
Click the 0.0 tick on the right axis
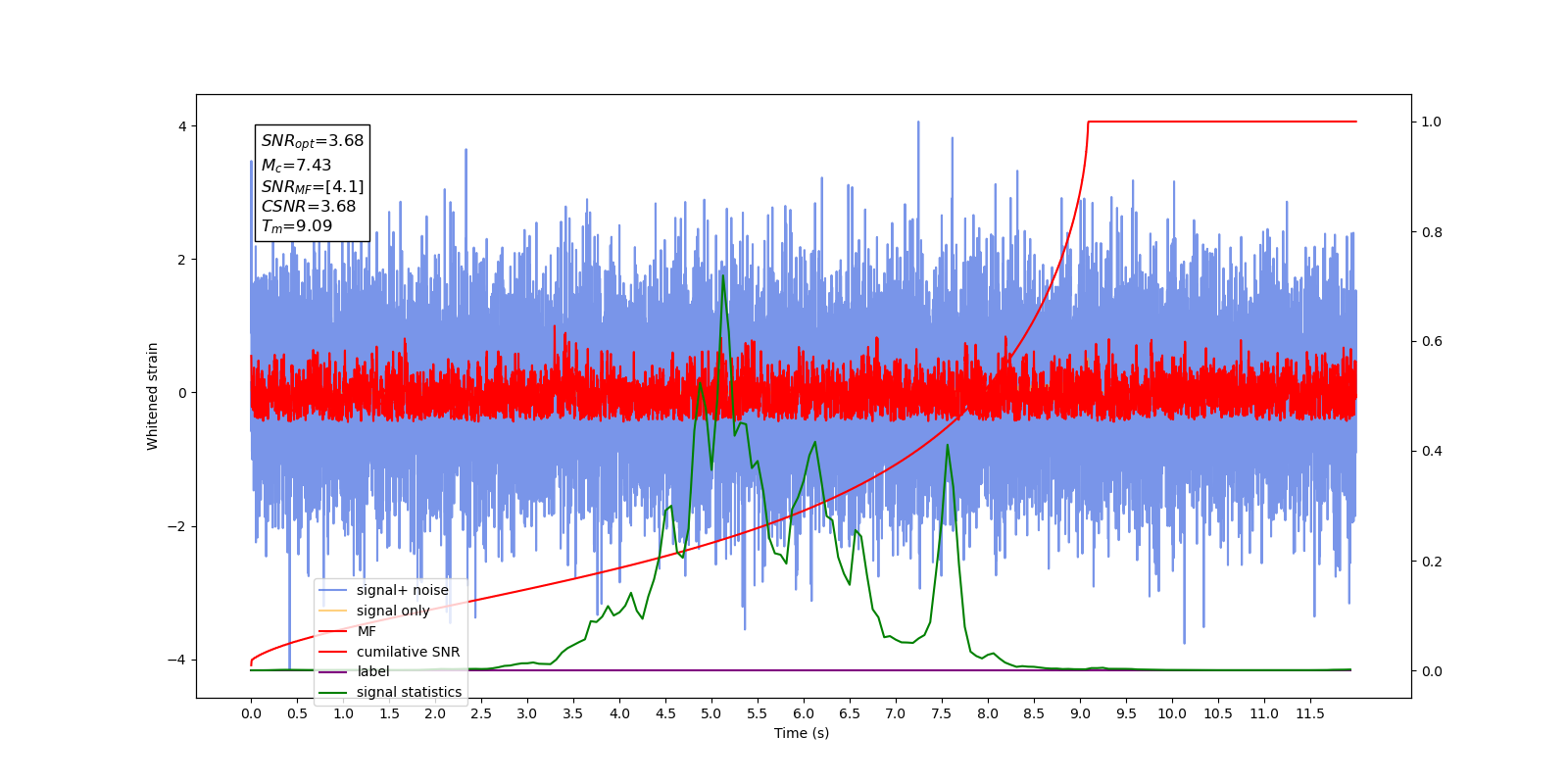[x=1432, y=671]
